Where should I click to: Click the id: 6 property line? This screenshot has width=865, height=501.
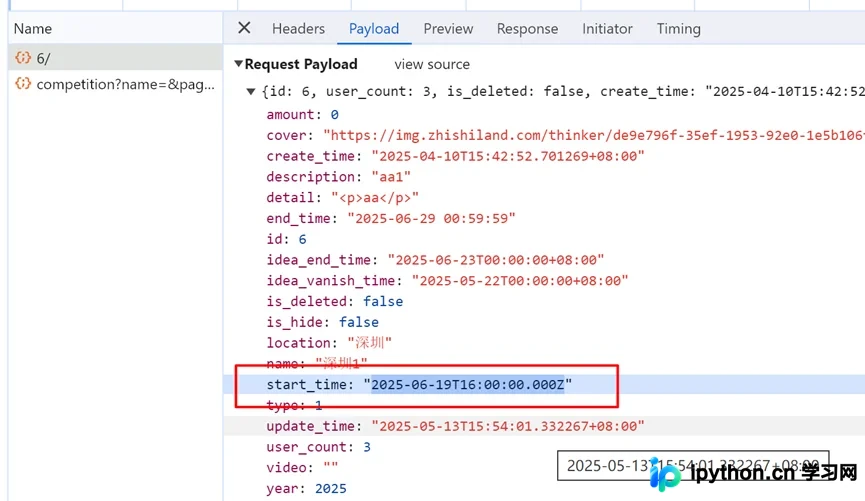[x=286, y=239]
